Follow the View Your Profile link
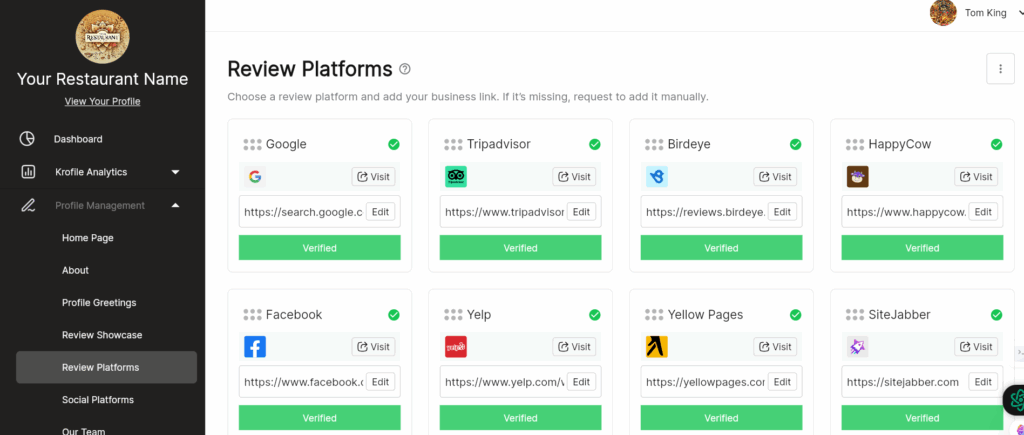Image resolution: width=1024 pixels, height=435 pixels. tap(103, 101)
